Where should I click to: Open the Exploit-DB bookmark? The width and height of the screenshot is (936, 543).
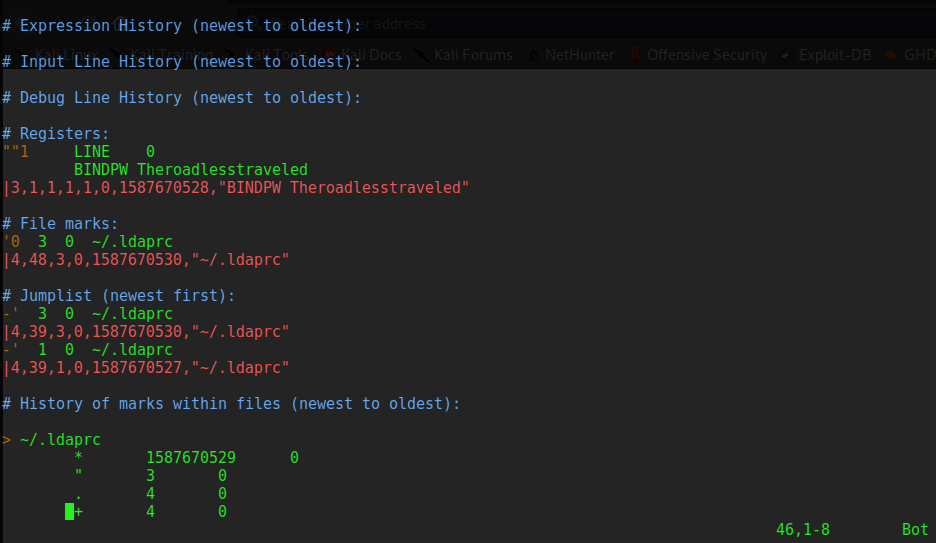click(x=834, y=55)
